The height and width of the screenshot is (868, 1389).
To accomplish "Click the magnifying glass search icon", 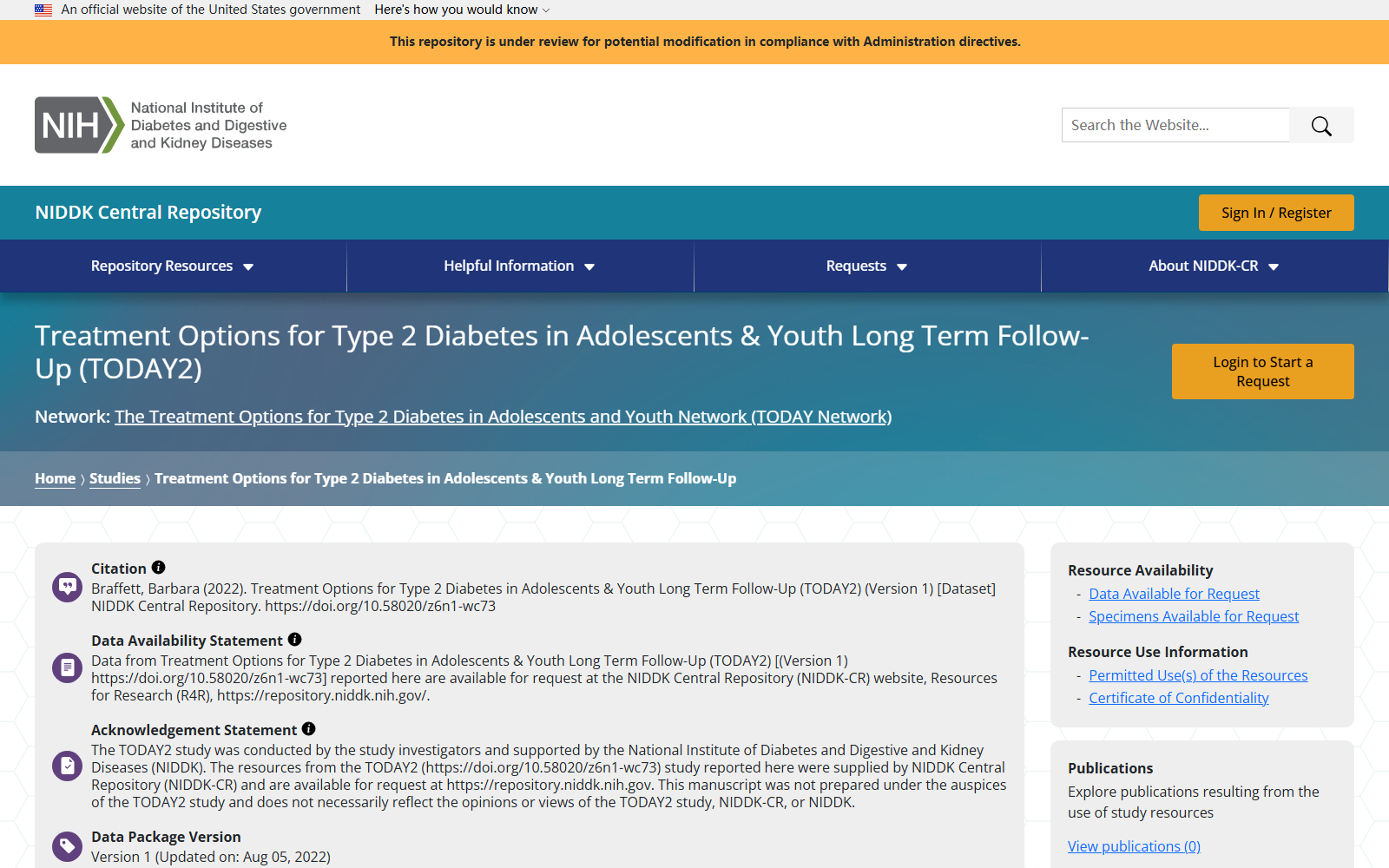I will pos(1321,126).
